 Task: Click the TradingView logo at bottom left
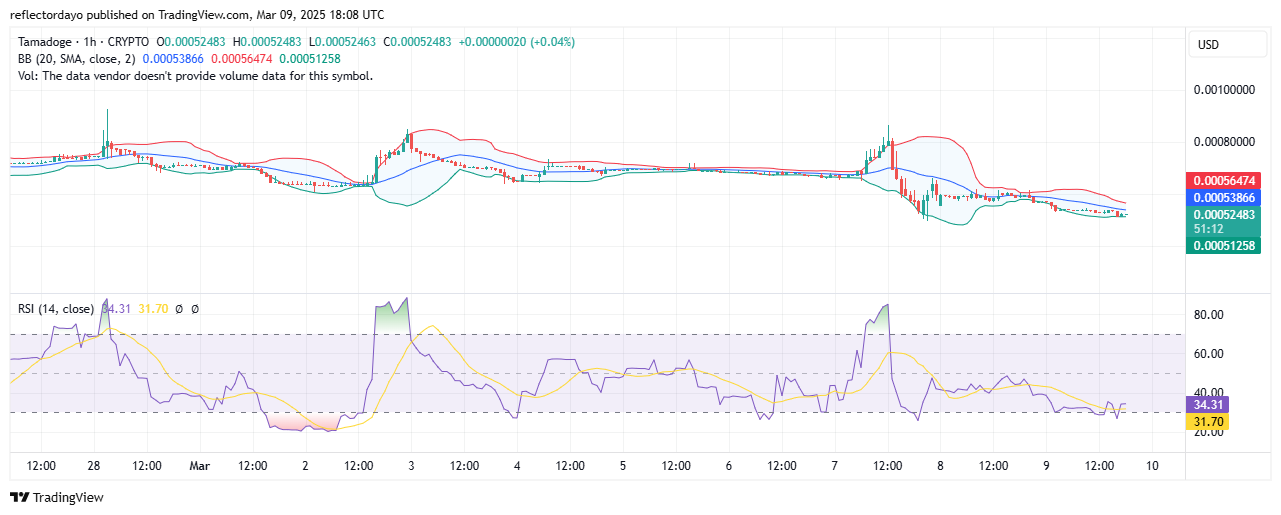[56, 497]
